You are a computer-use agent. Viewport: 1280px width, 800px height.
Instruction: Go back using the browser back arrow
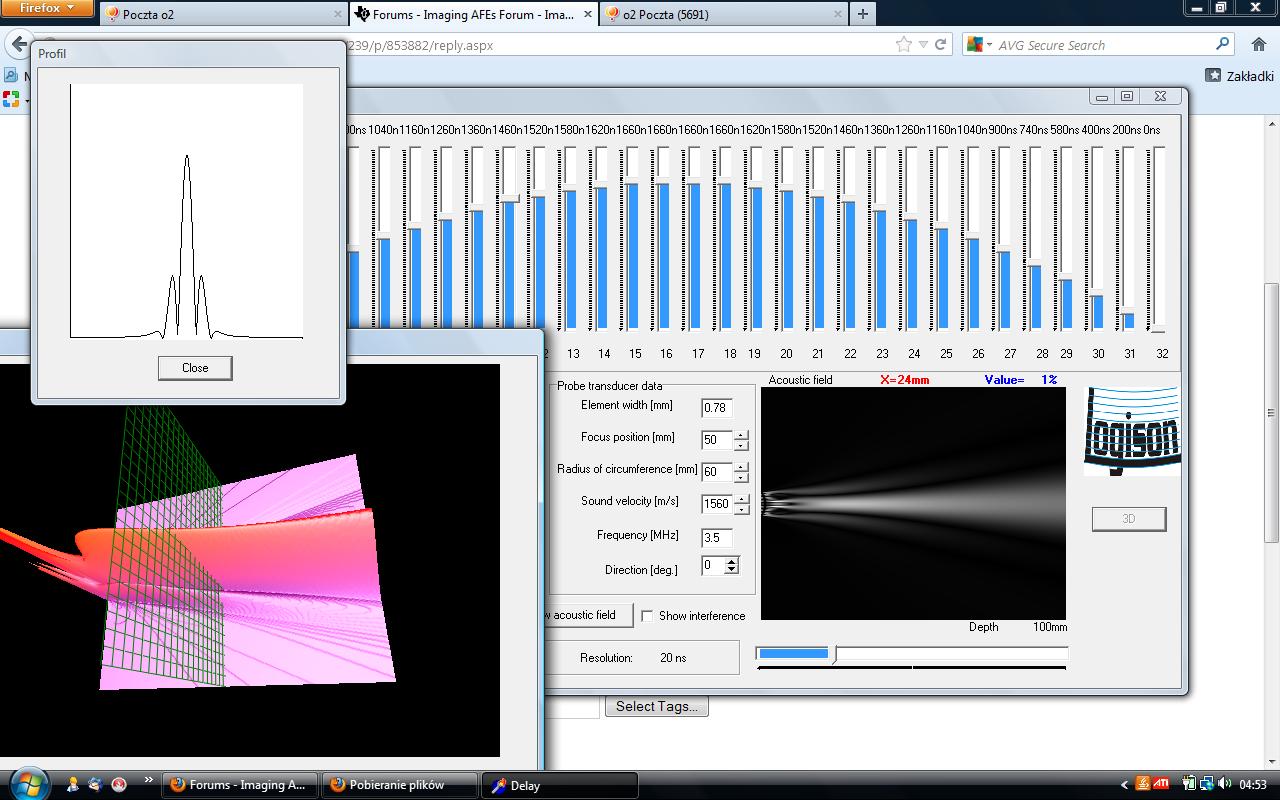coord(18,45)
